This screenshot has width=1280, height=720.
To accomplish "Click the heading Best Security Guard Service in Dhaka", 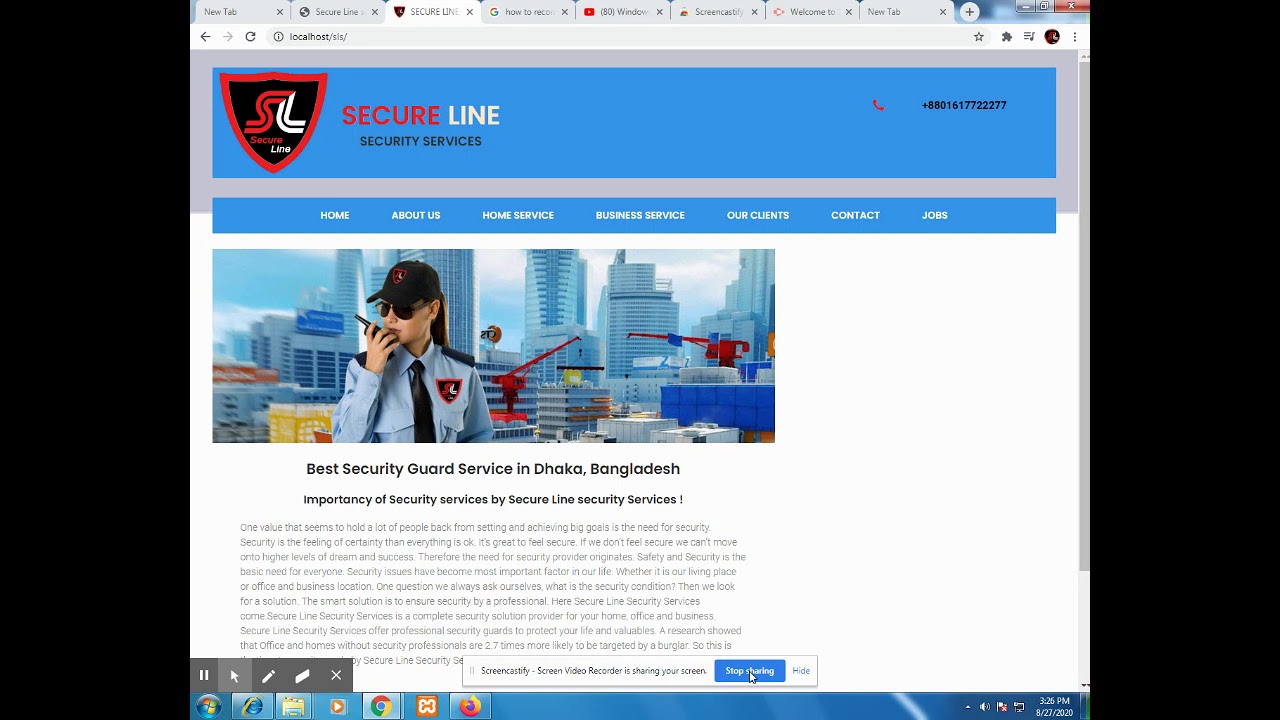I will tap(493, 469).
